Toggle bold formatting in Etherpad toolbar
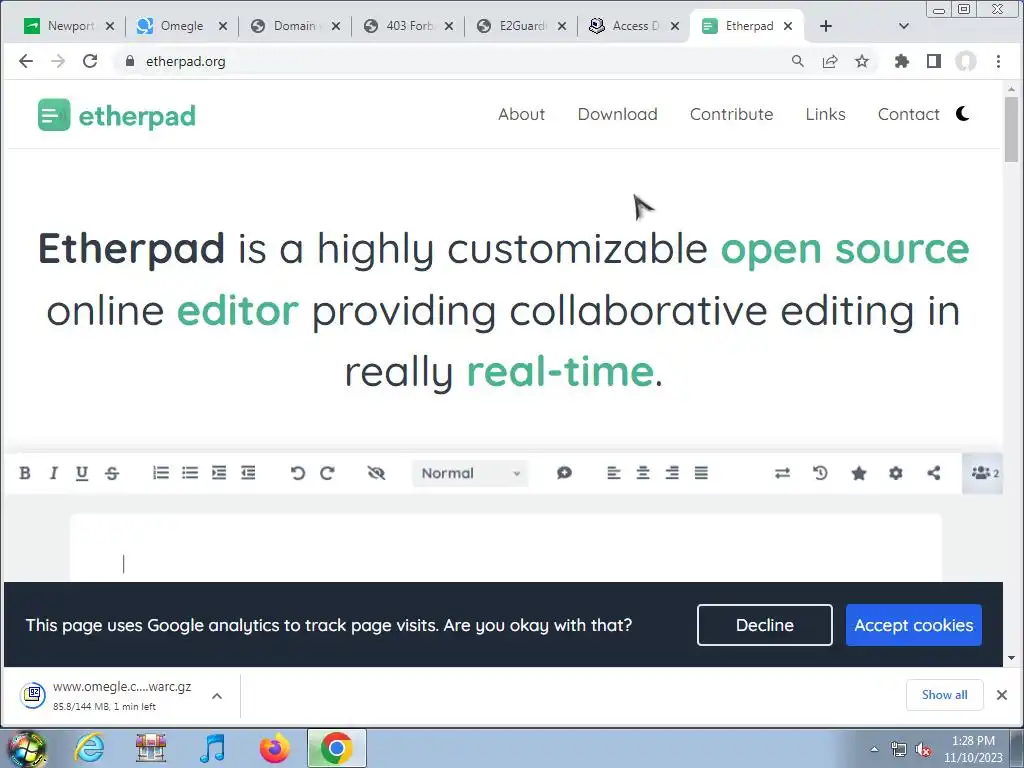Screen dimensions: 1024x768 (x=25, y=473)
